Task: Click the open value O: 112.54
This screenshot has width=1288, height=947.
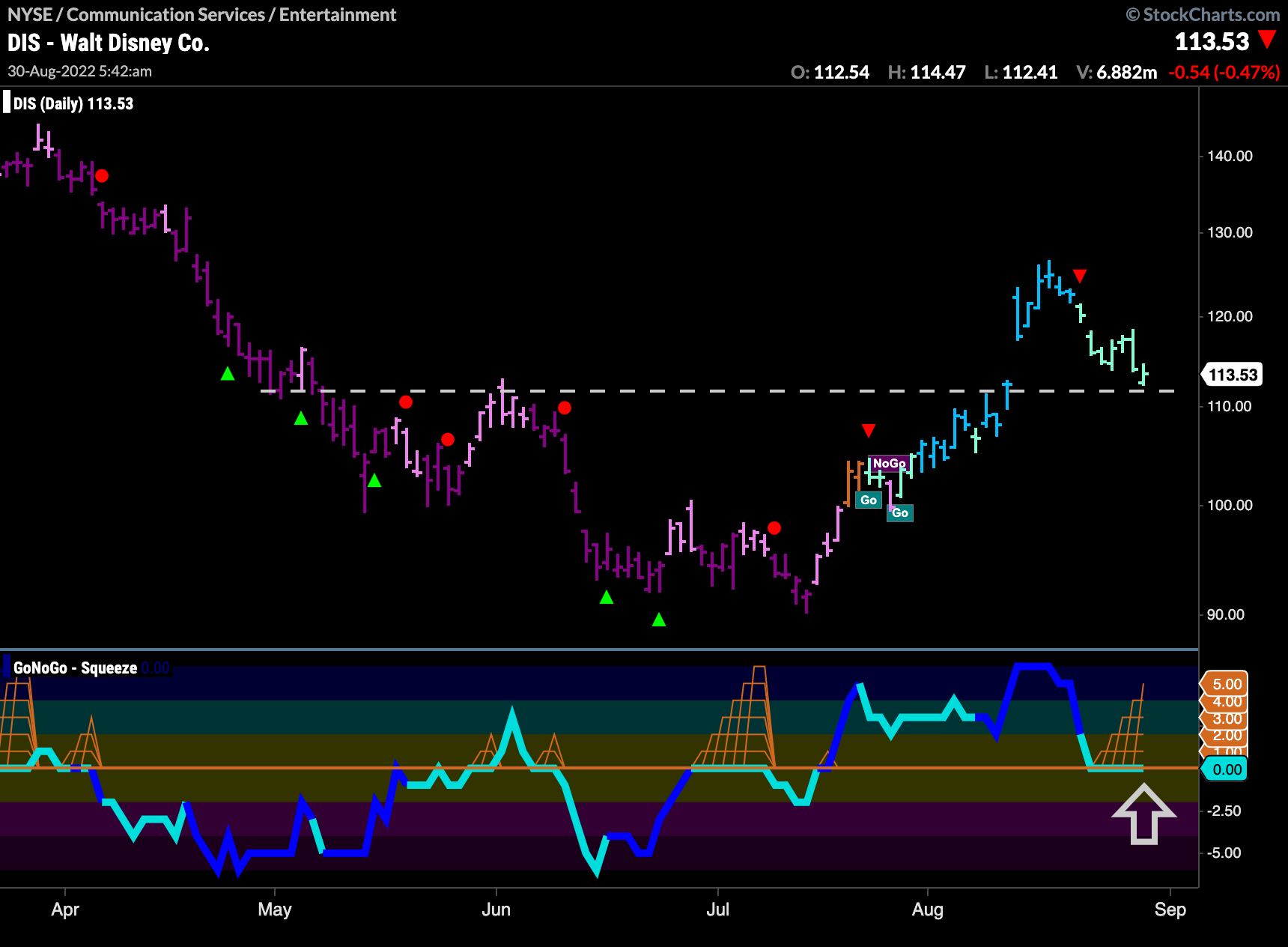Action: 830,72
